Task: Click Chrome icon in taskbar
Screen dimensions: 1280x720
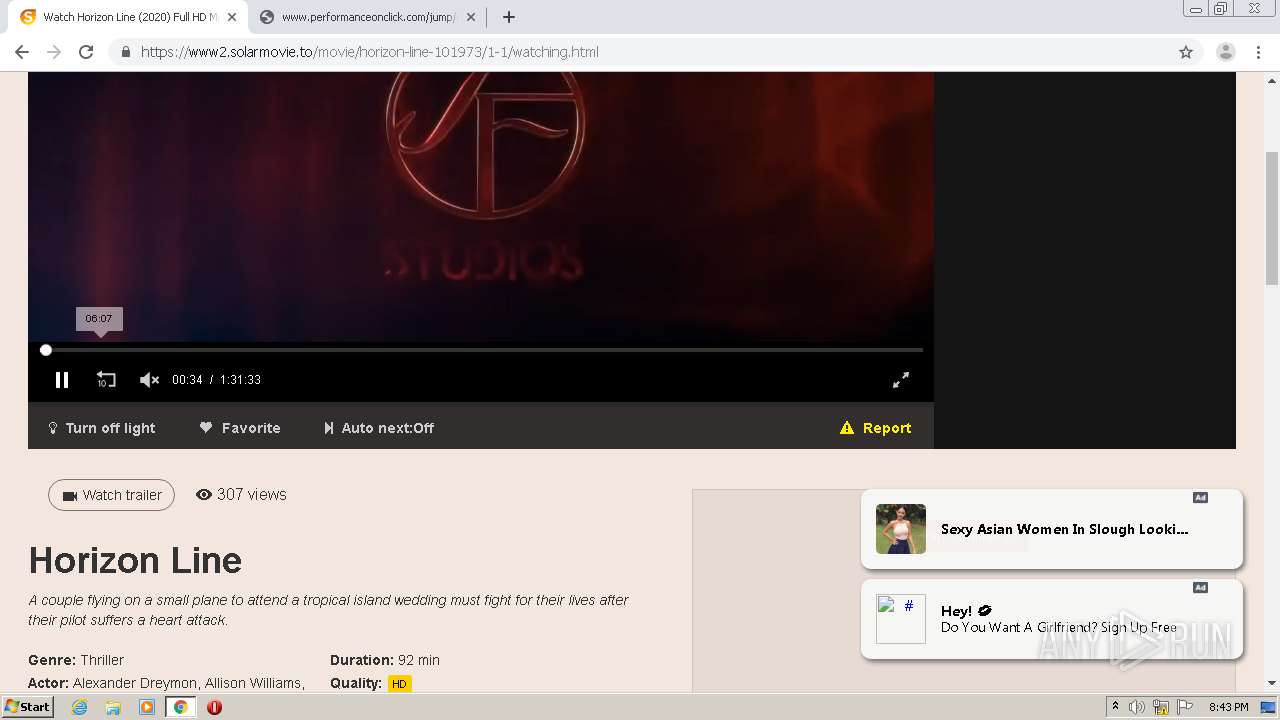Action: [181, 707]
